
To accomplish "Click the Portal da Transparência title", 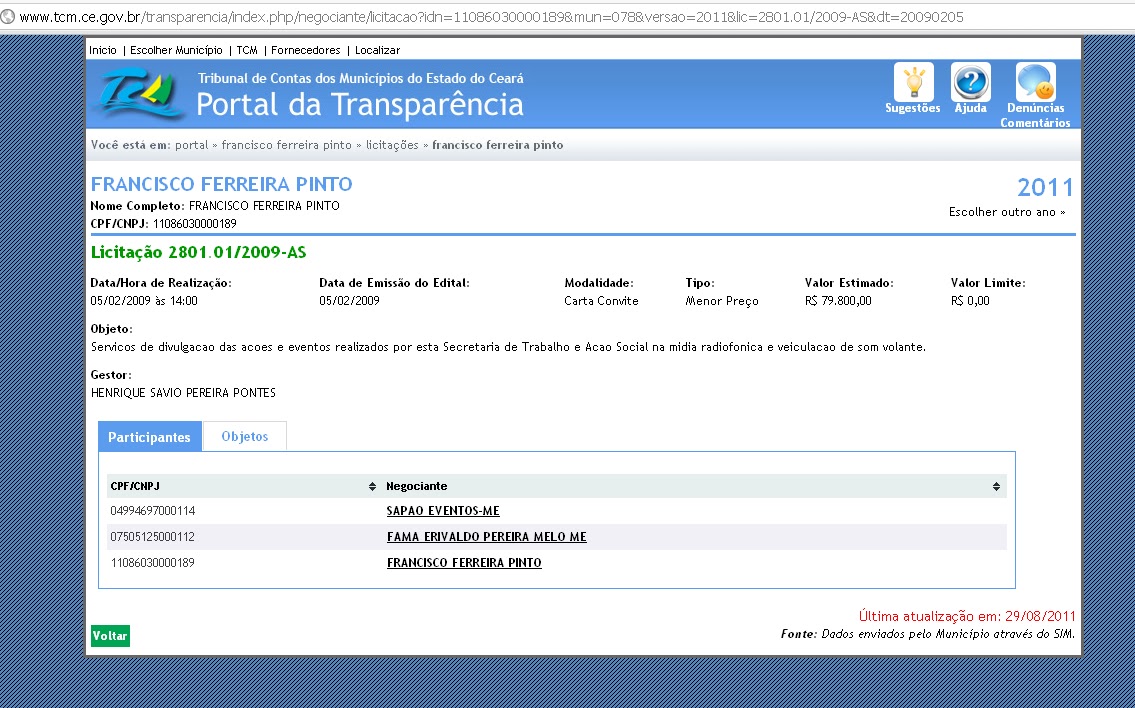I will (x=360, y=104).
